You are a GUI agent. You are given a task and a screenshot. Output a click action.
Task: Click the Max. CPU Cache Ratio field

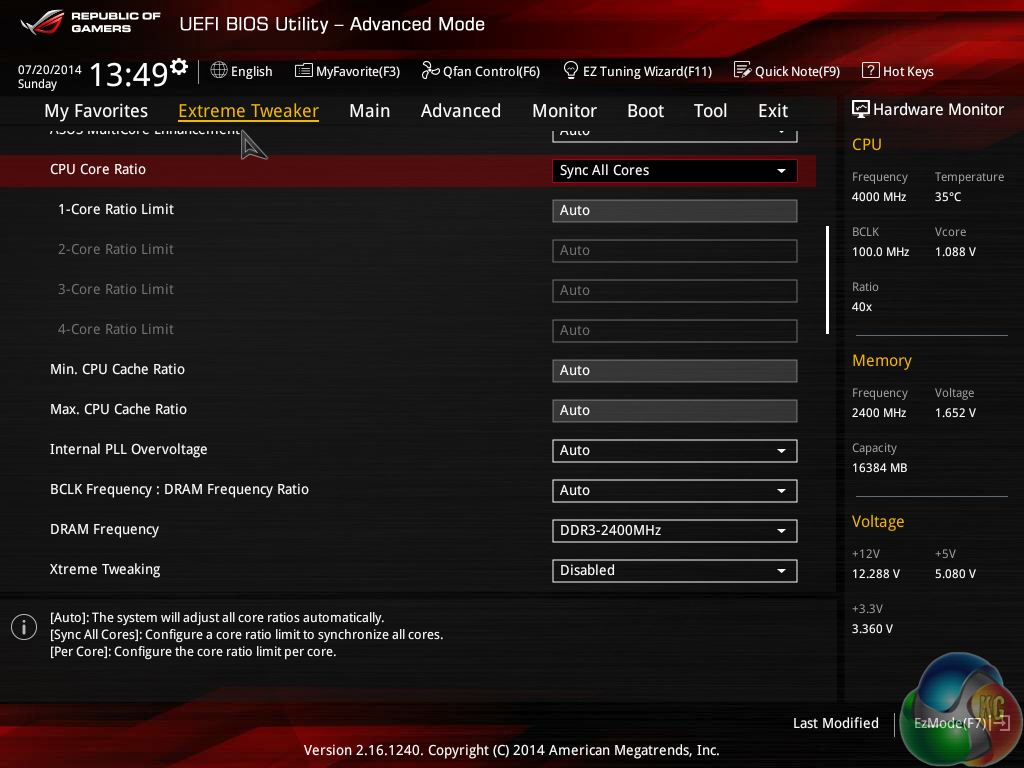[x=675, y=410]
